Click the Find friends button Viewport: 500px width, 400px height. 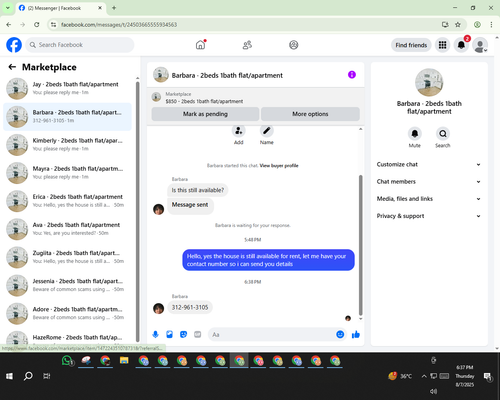pos(411,45)
